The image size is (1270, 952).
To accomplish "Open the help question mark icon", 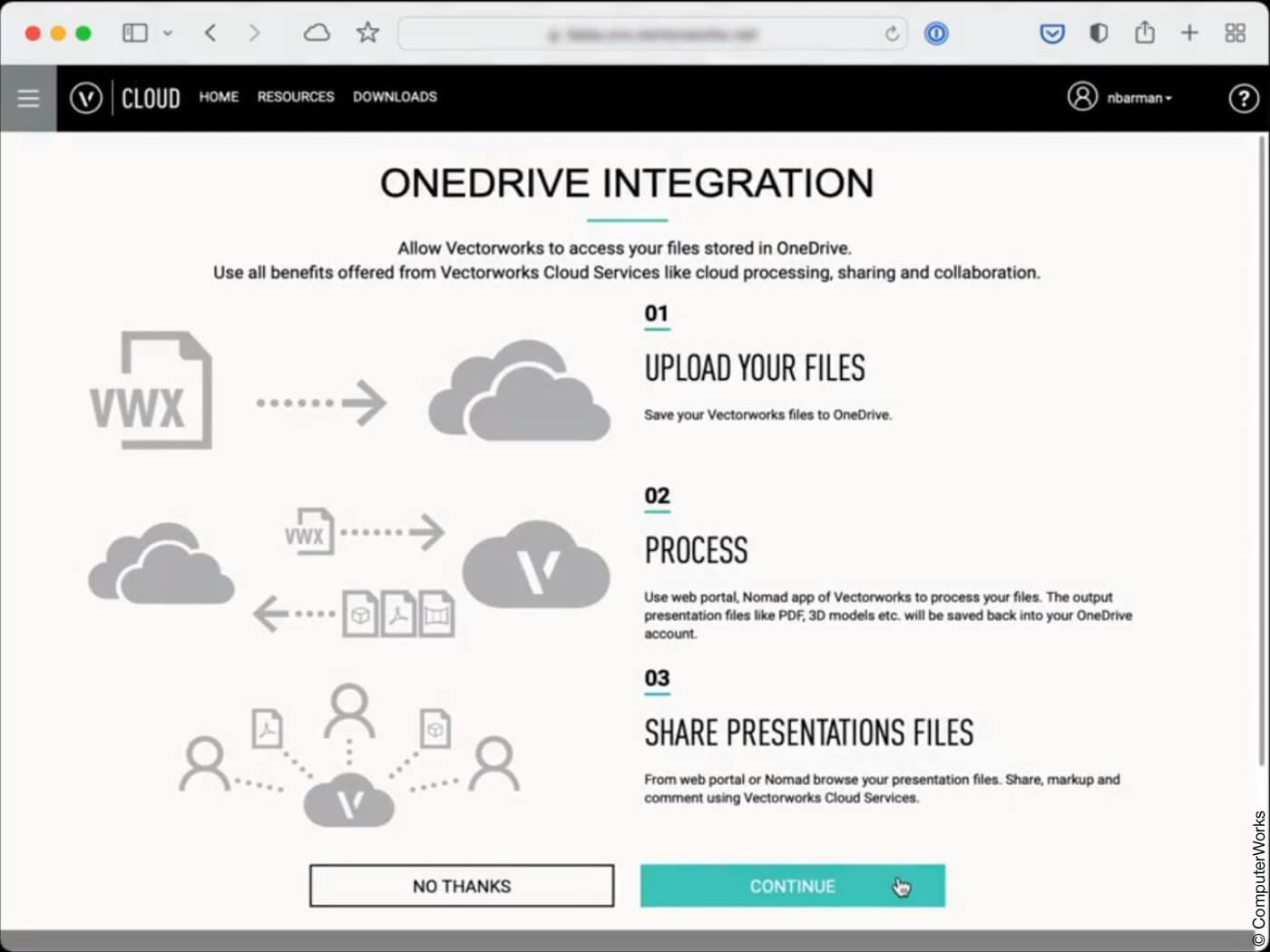I will 1243,98.
